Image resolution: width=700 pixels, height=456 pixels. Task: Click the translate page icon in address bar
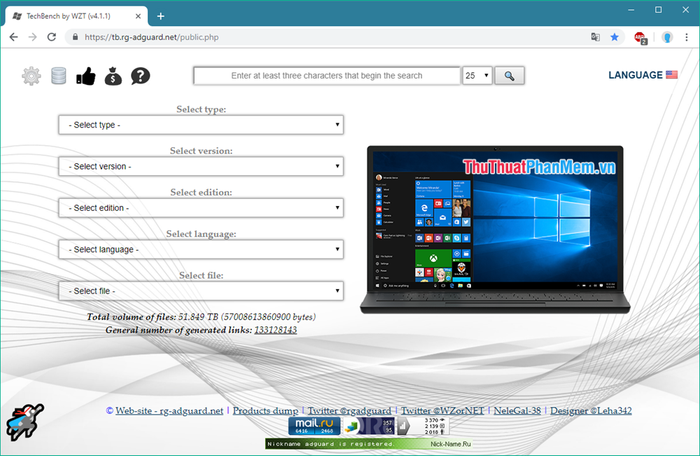click(595, 37)
